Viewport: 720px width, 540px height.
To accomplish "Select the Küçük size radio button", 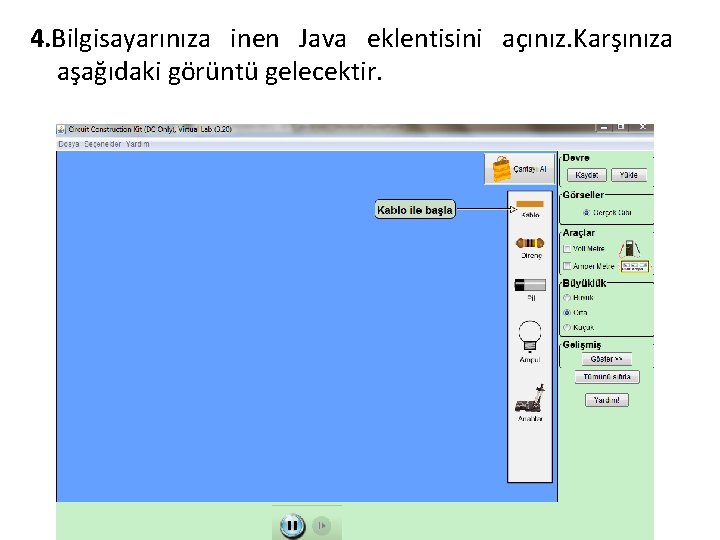I will coord(567,327).
